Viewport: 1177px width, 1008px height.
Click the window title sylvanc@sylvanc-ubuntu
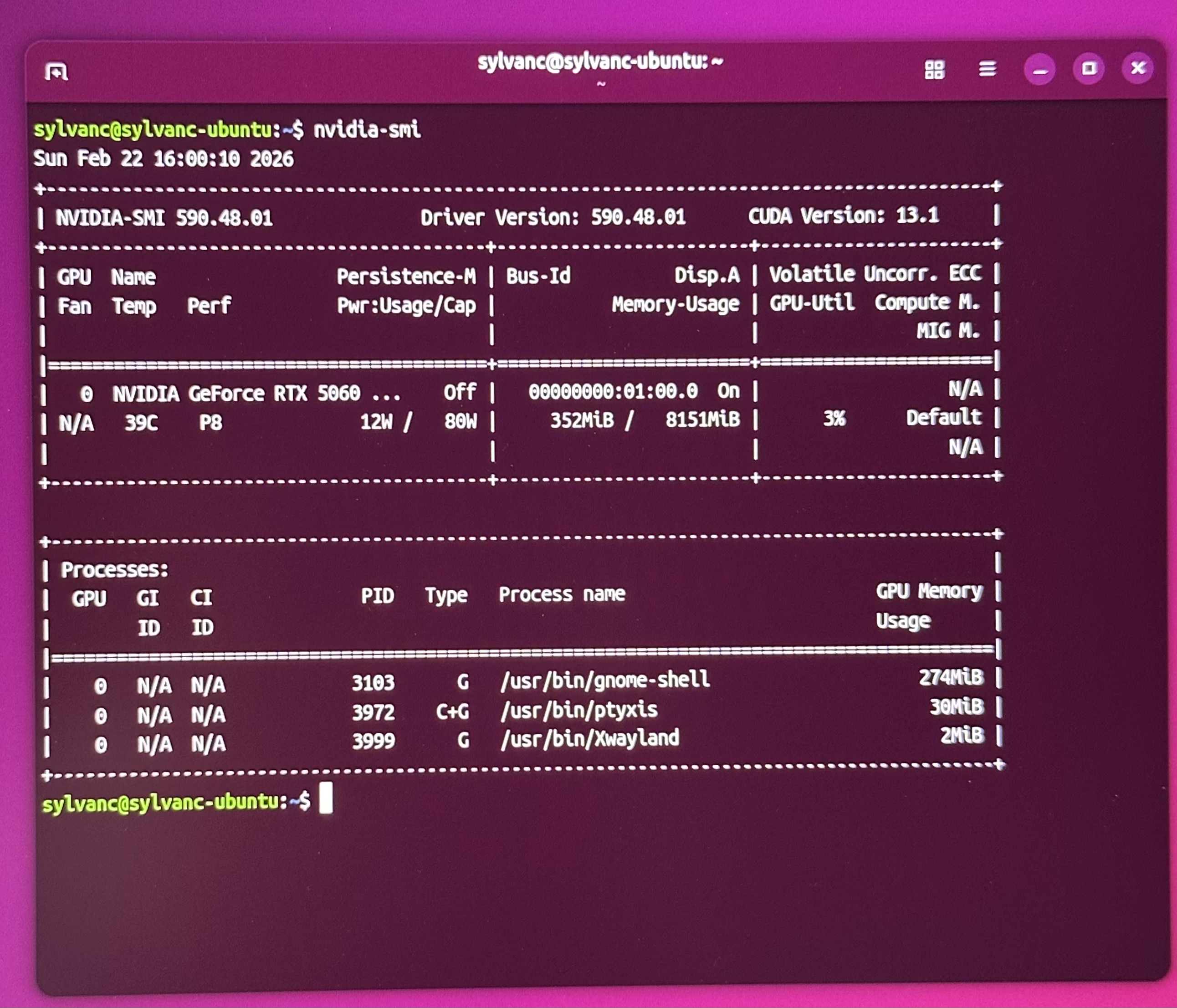coord(599,62)
